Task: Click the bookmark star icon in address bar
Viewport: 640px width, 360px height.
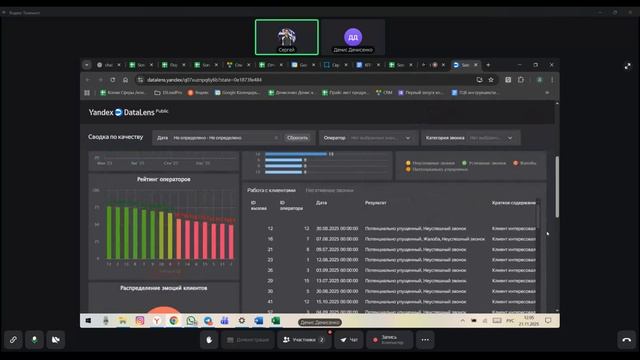Action: click(x=491, y=80)
